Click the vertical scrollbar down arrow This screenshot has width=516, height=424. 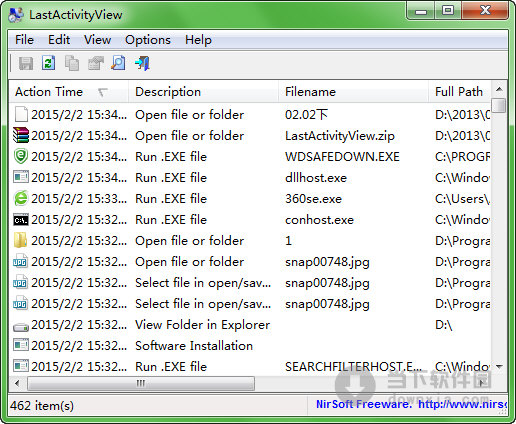(499, 367)
